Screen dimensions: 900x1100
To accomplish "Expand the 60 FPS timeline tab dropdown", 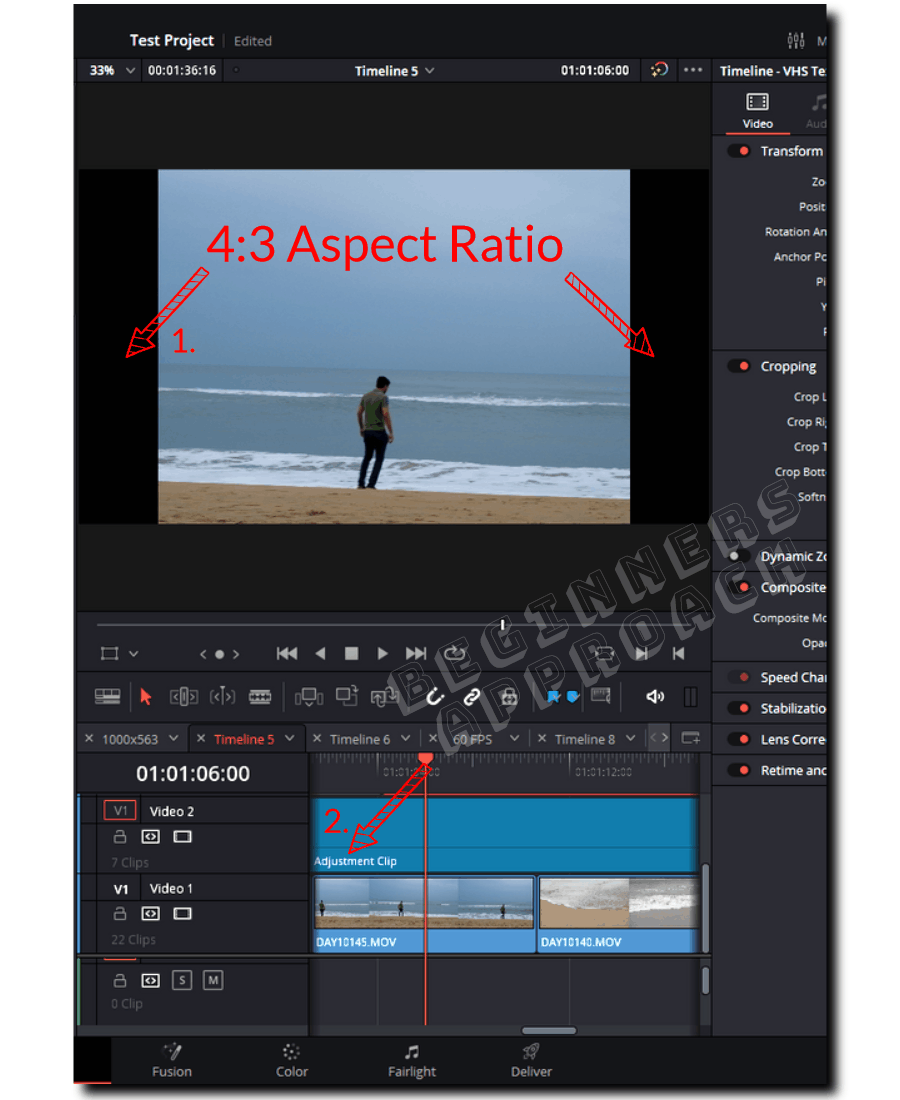I will click(x=513, y=738).
